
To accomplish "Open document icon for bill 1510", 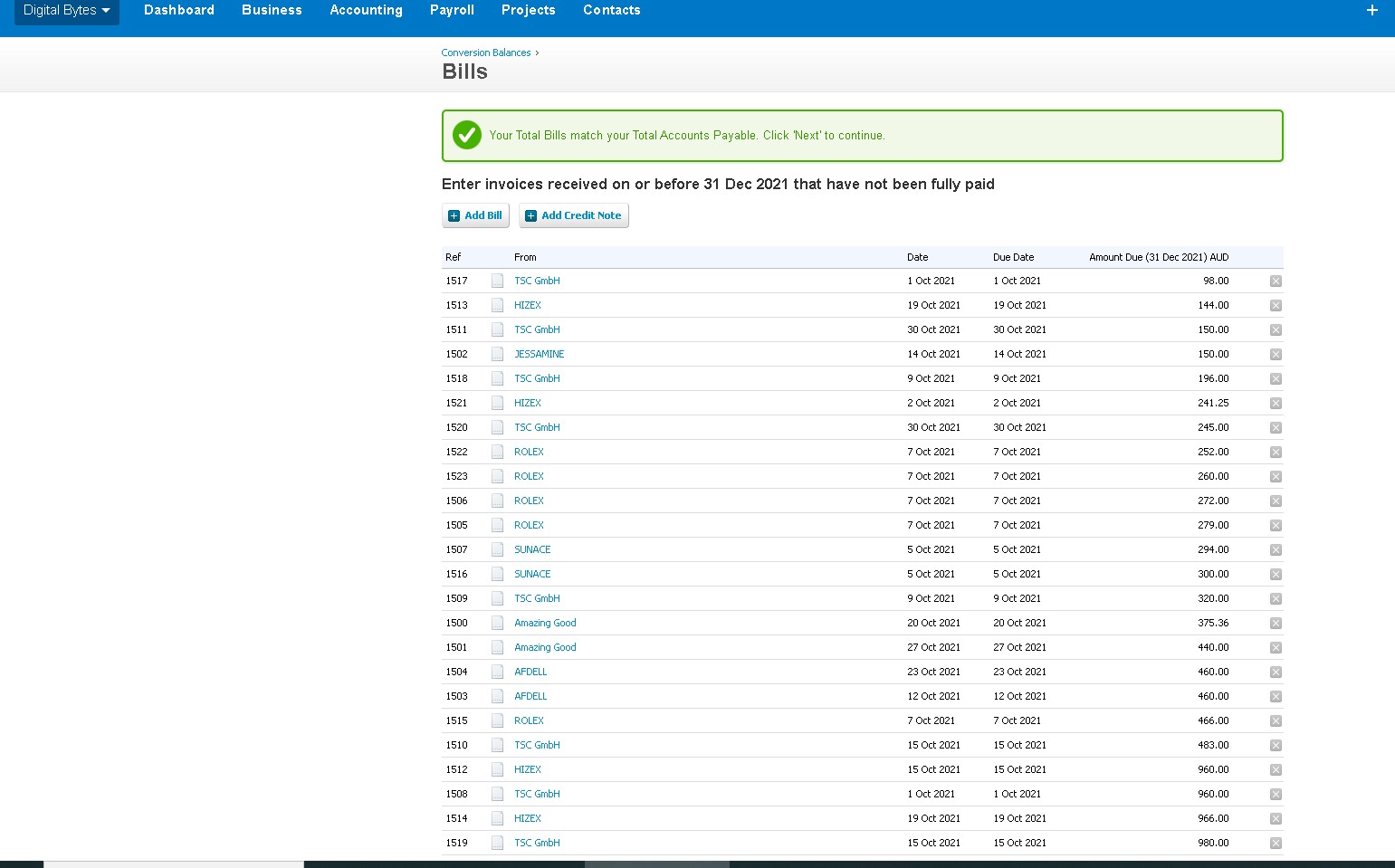I will pos(497,745).
